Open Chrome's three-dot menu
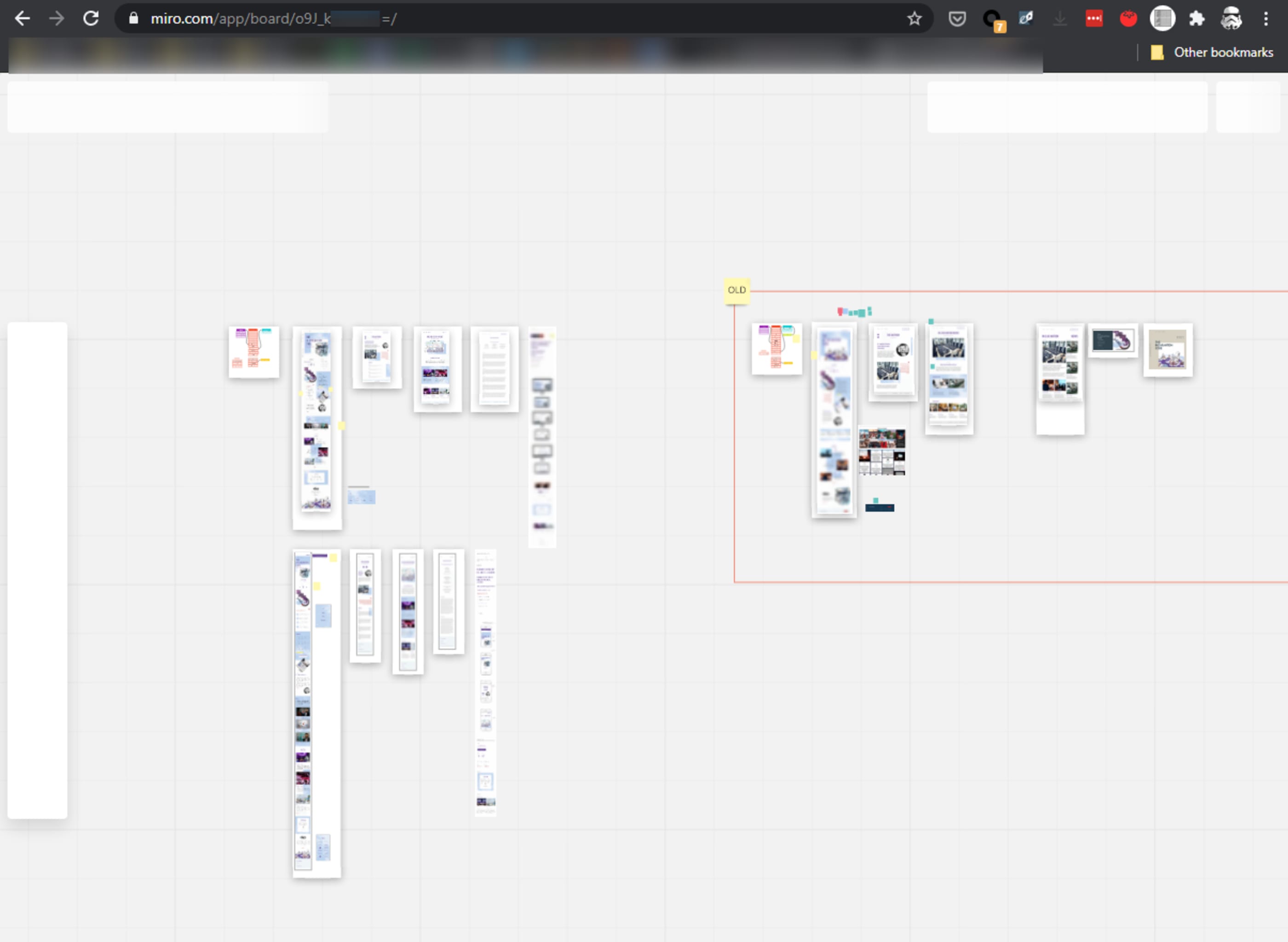This screenshot has width=1288, height=942. [x=1266, y=19]
